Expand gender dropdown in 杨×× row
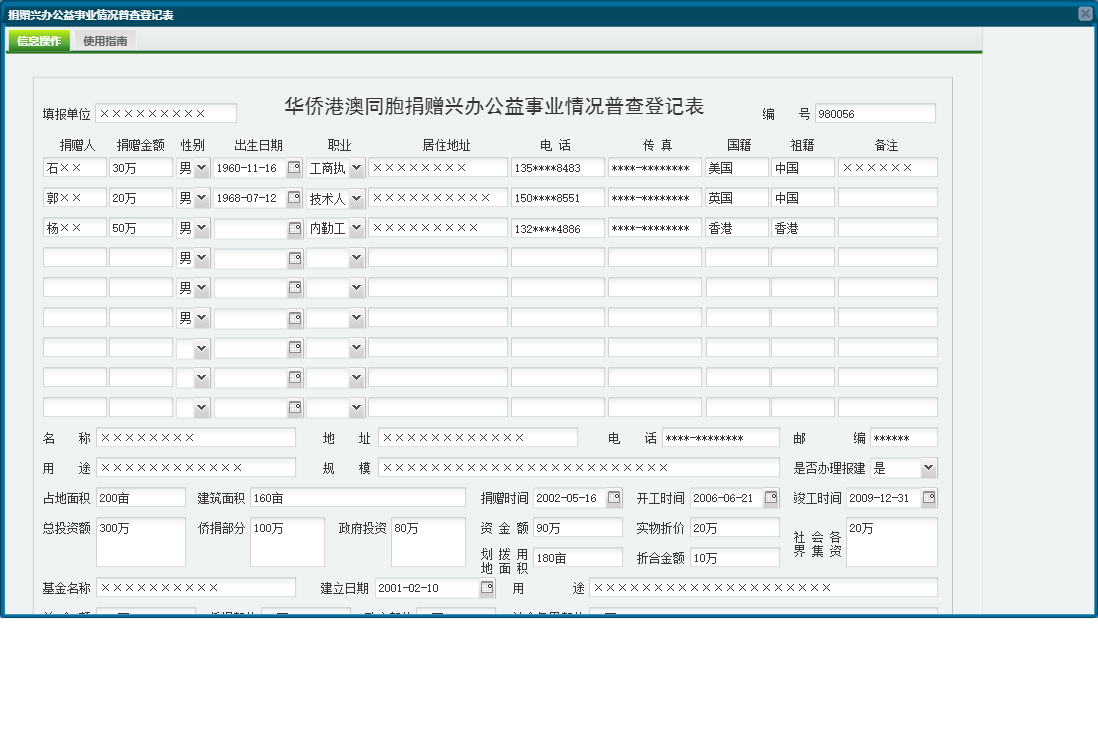1098x730 pixels. [x=201, y=228]
